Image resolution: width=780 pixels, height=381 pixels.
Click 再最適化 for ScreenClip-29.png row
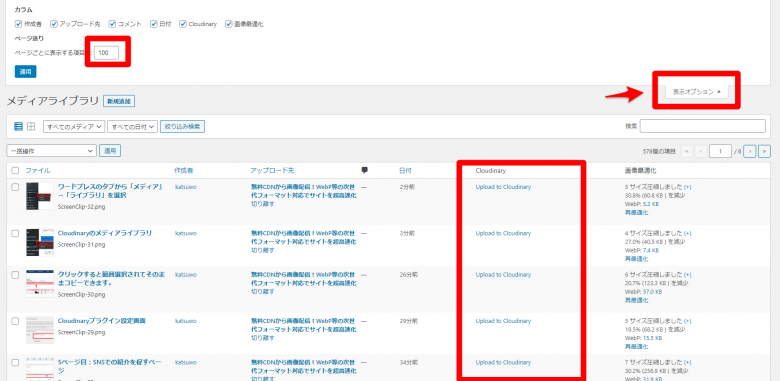pos(636,347)
